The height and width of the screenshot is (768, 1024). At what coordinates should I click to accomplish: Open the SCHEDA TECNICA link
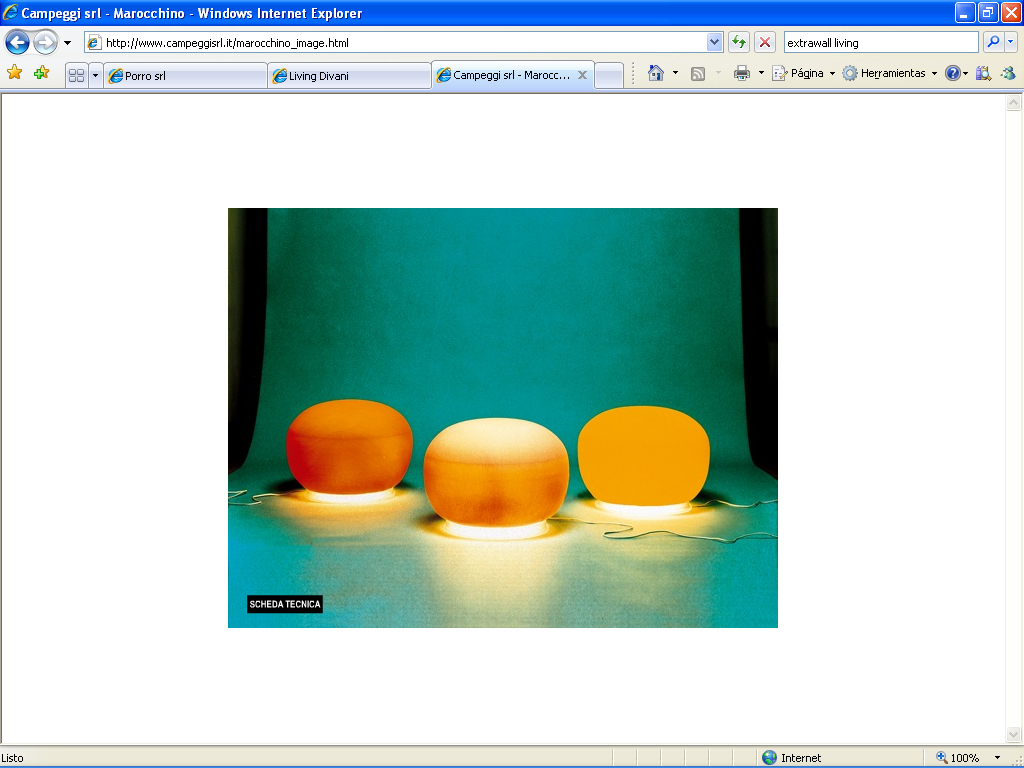(285, 604)
